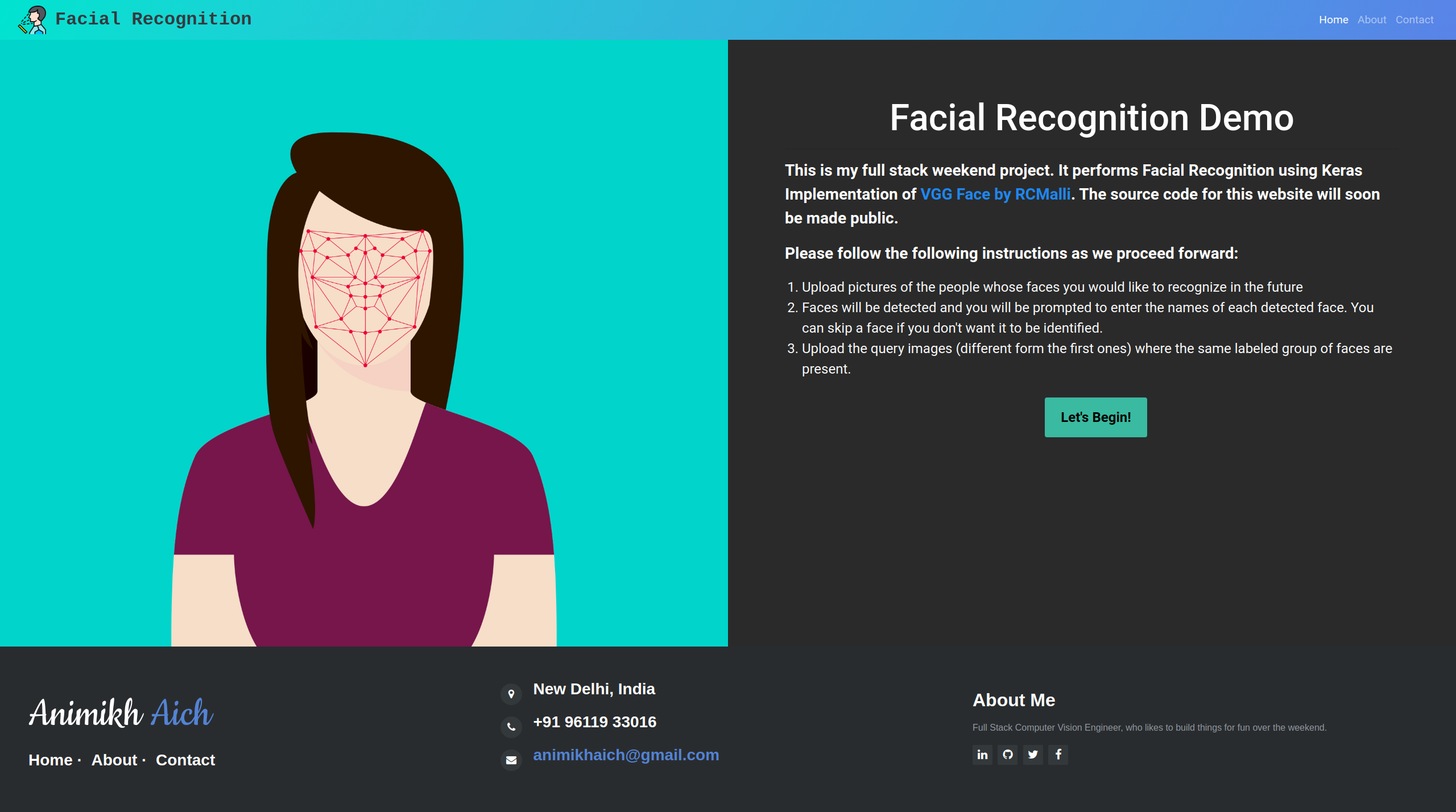The height and width of the screenshot is (812, 1456).
Task: Click the About link in footer nav
Action: tap(113, 760)
